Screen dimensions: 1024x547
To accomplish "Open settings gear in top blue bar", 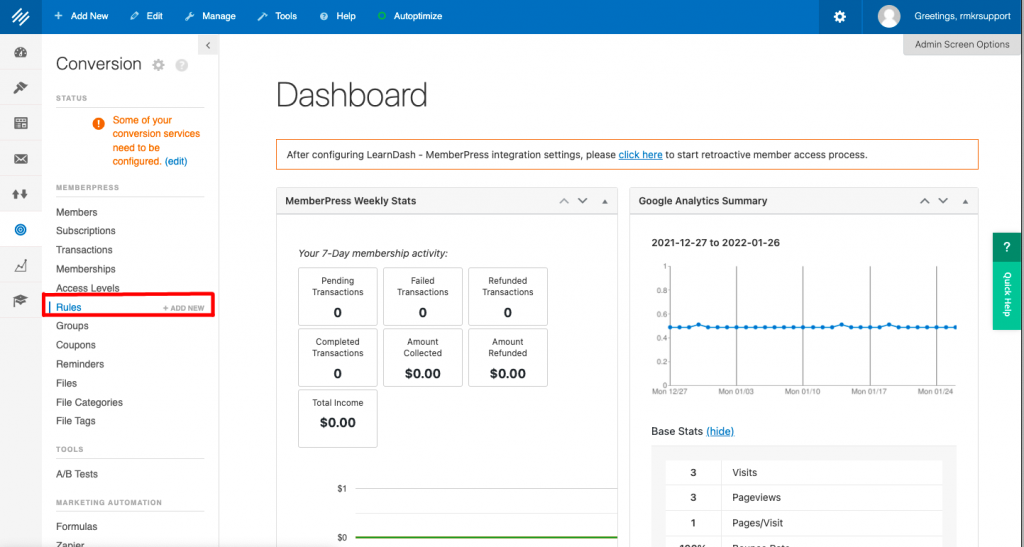I will coord(839,17).
